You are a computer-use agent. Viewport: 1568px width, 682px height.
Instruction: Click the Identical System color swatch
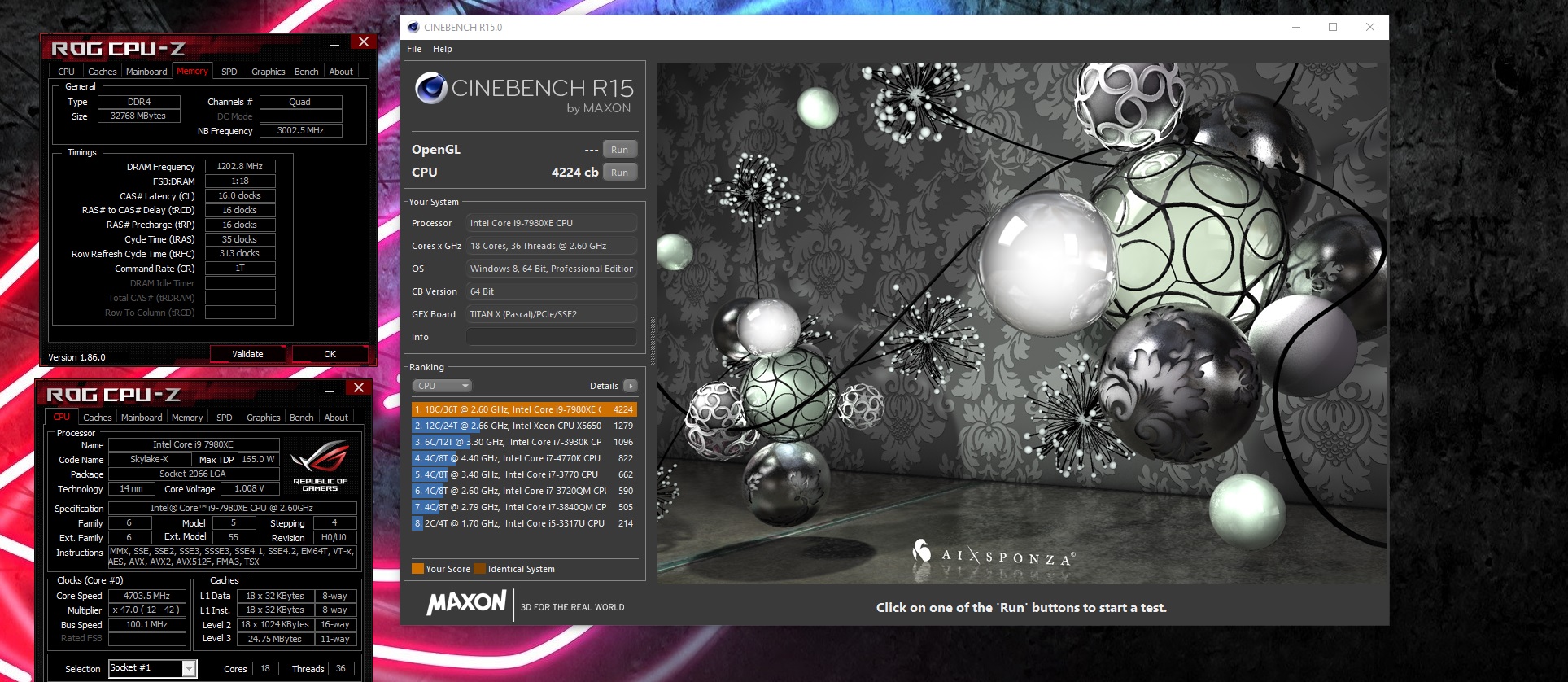tap(480, 569)
